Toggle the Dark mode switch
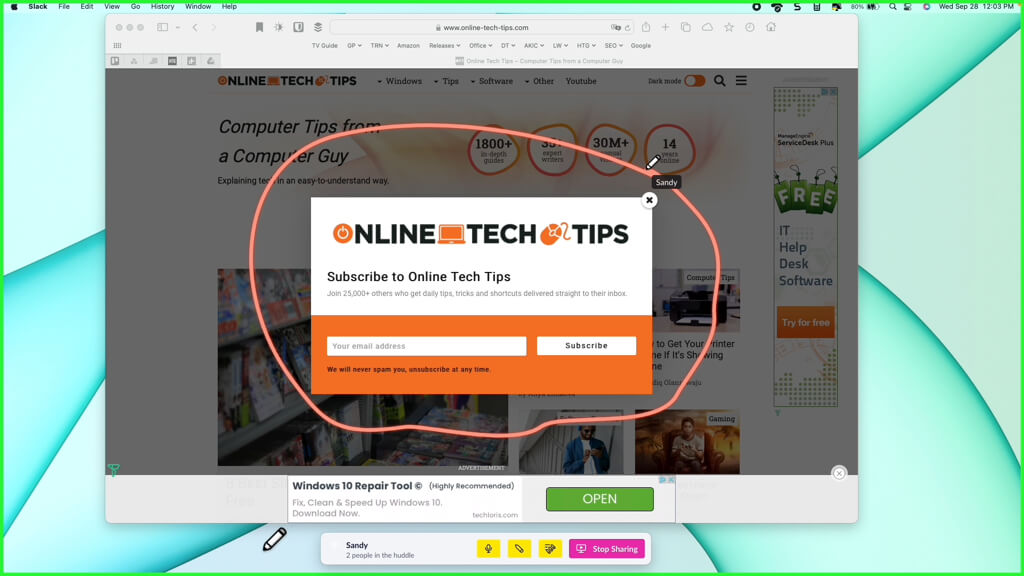Screen dimensions: 1024x576 pyautogui.click(x=694, y=81)
